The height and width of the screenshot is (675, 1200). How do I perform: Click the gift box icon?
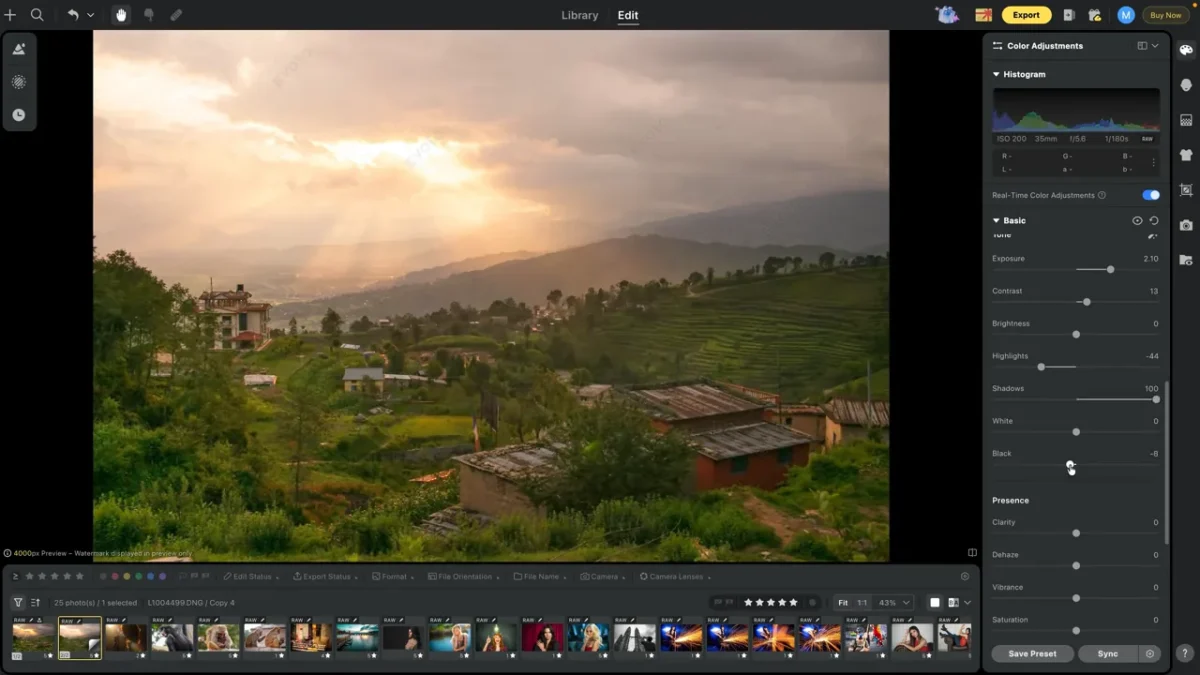pyautogui.click(x=1095, y=15)
